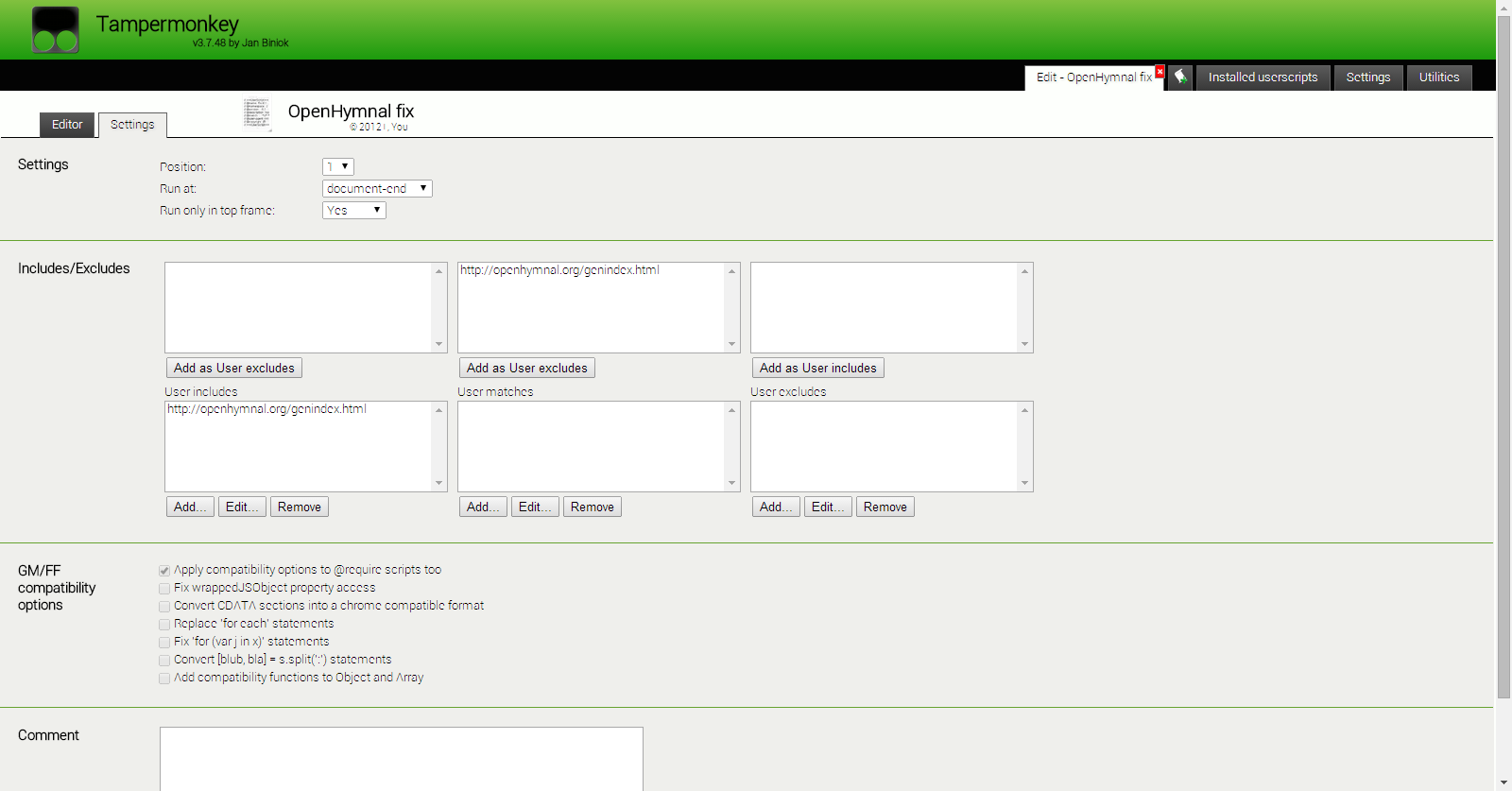The height and width of the screenshot is (791, 1512).
Task: Click 'Remove' under User includes
Action: click(300, 507)
